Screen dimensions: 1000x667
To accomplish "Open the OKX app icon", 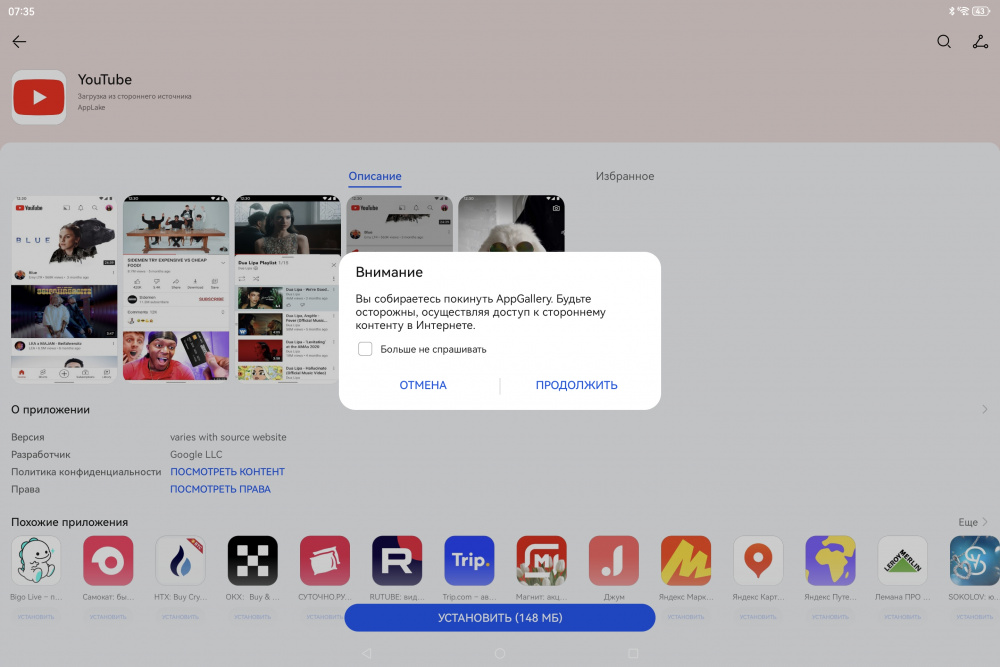I will [x=253, y=561].
